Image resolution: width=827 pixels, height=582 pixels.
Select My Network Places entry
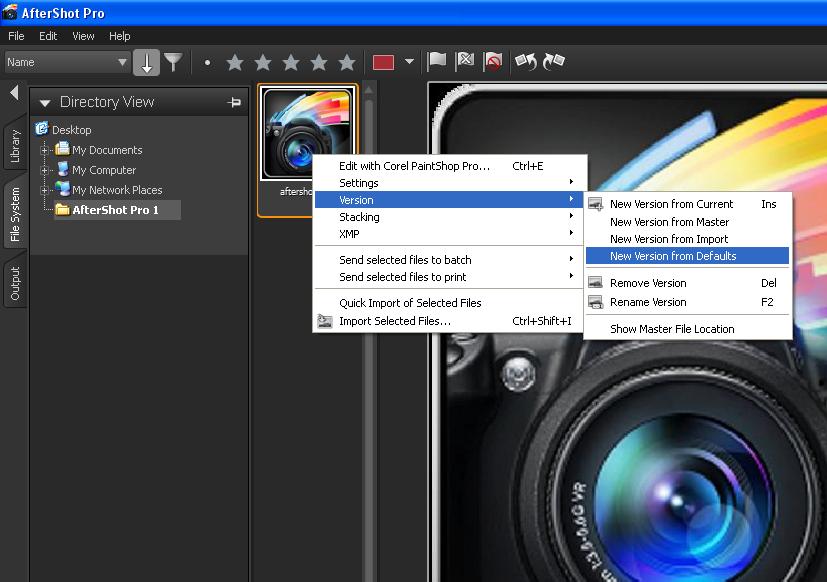click(109, 189)
